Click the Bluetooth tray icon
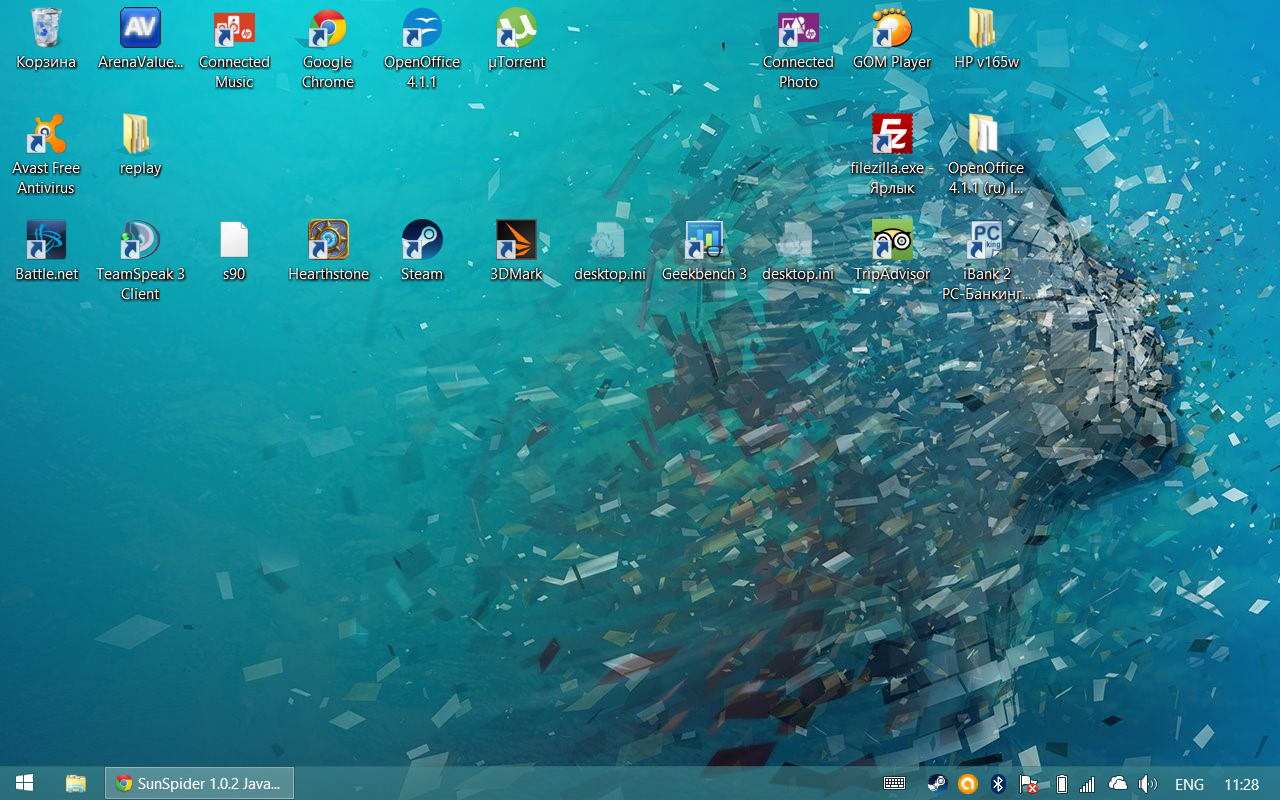This screenshot has width=1280, height=800. (x=997, y=785)
